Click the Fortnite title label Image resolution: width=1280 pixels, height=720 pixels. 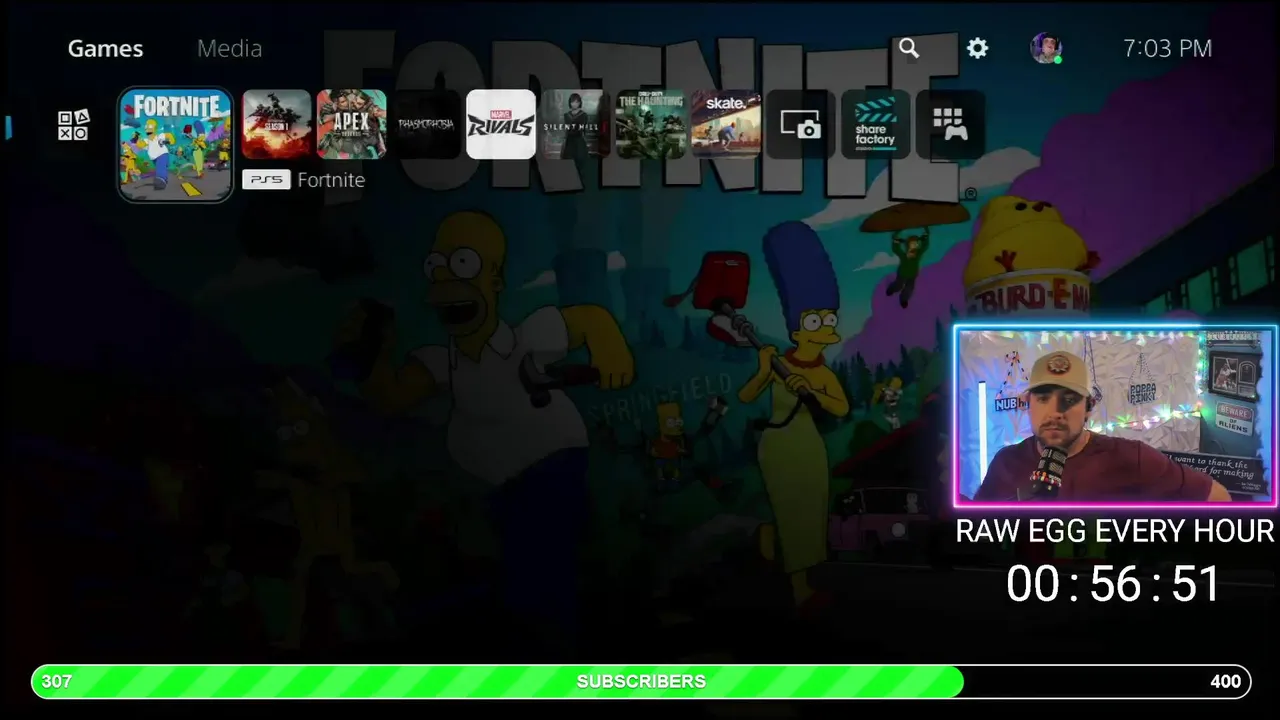tap(331, 180)
